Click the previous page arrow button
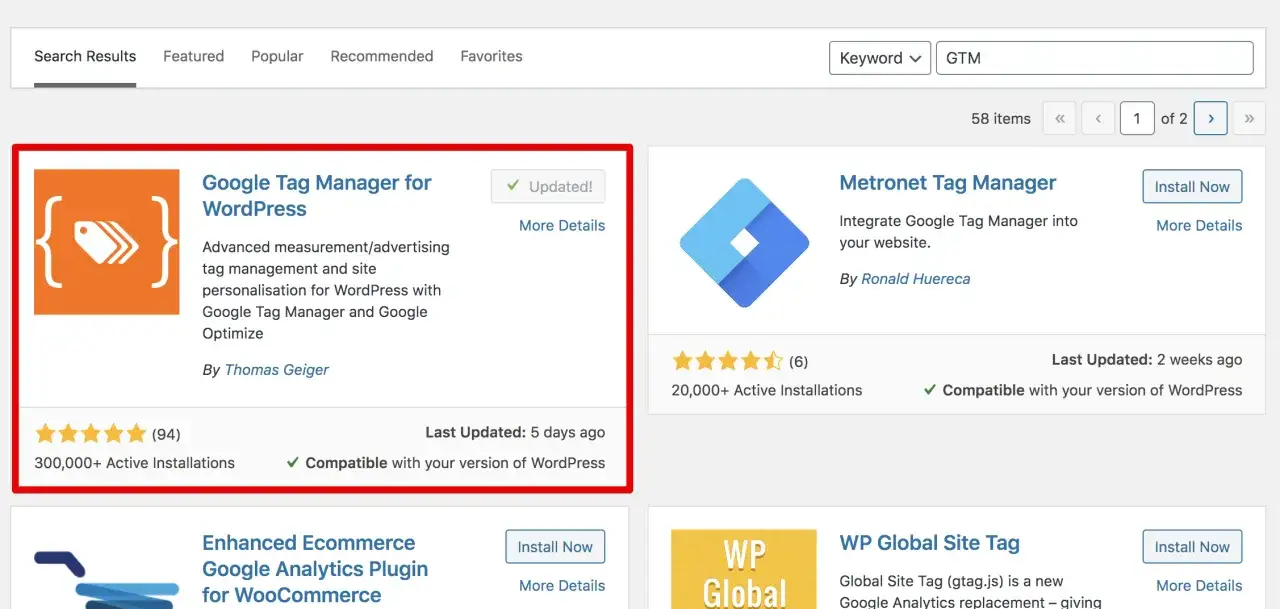The image size is (1280, 609). (x=1098, y=118)
